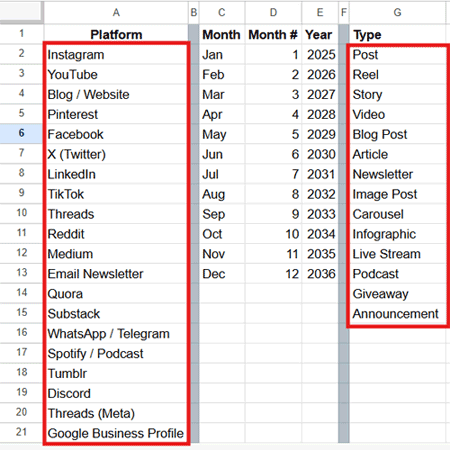Viewport: 450px width, 450px height.
Task: Select the LinkedIn cell
Action: pyautogui.click(x=116, y=174)
